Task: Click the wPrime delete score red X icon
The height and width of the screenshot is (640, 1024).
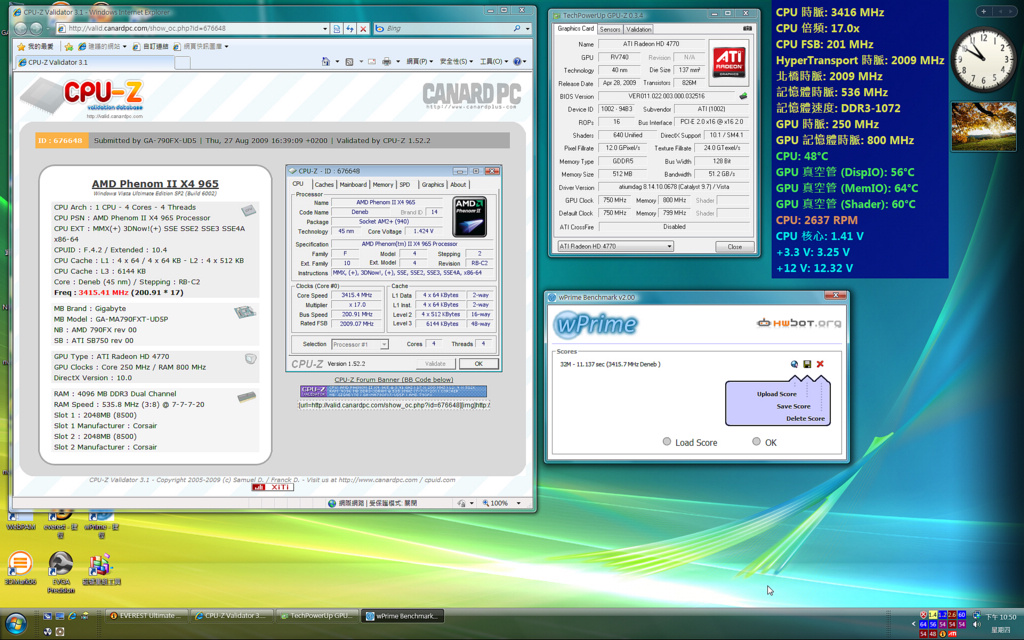Action: pos(820,365)
